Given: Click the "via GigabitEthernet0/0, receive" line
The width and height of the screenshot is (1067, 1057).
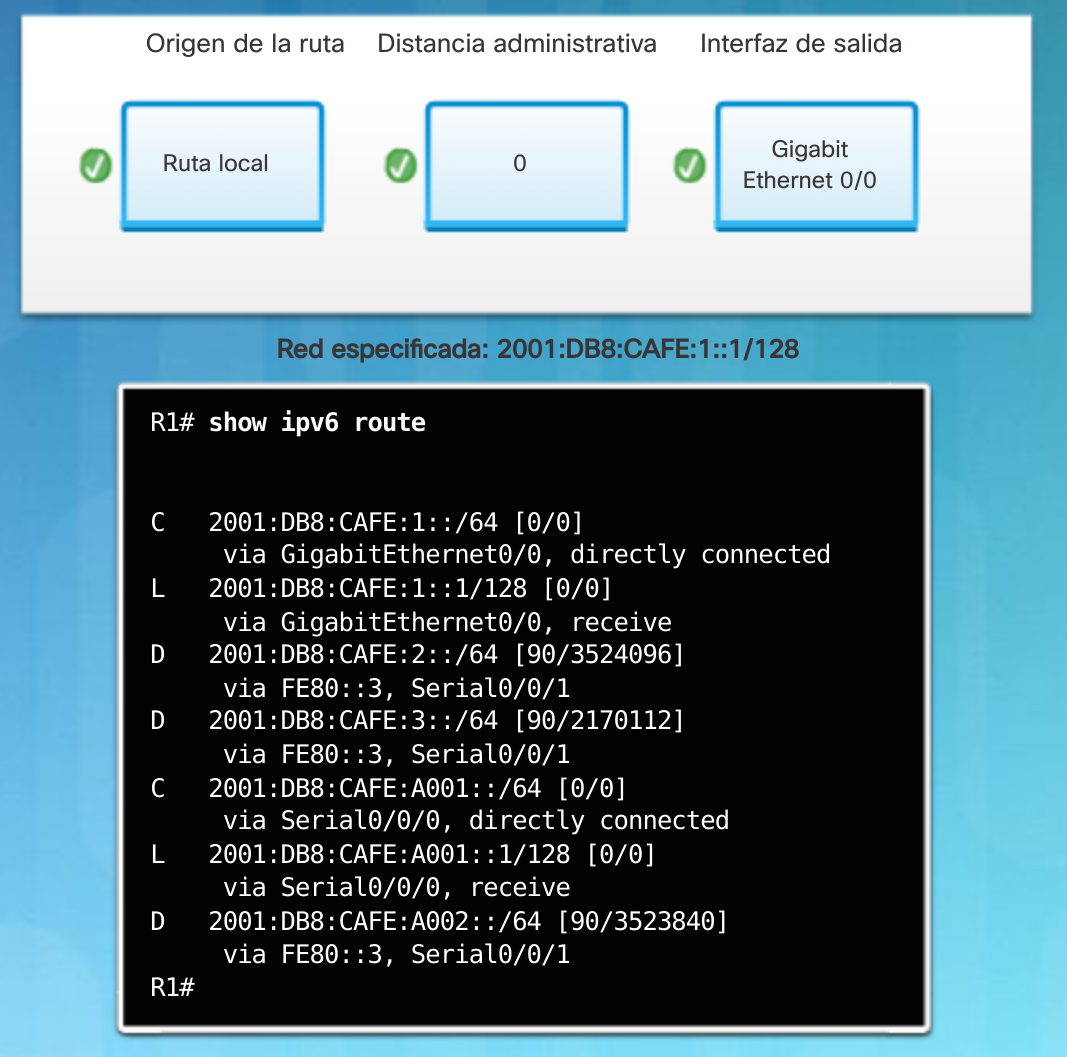Looking at the screenshot, I should coord(447,622).
